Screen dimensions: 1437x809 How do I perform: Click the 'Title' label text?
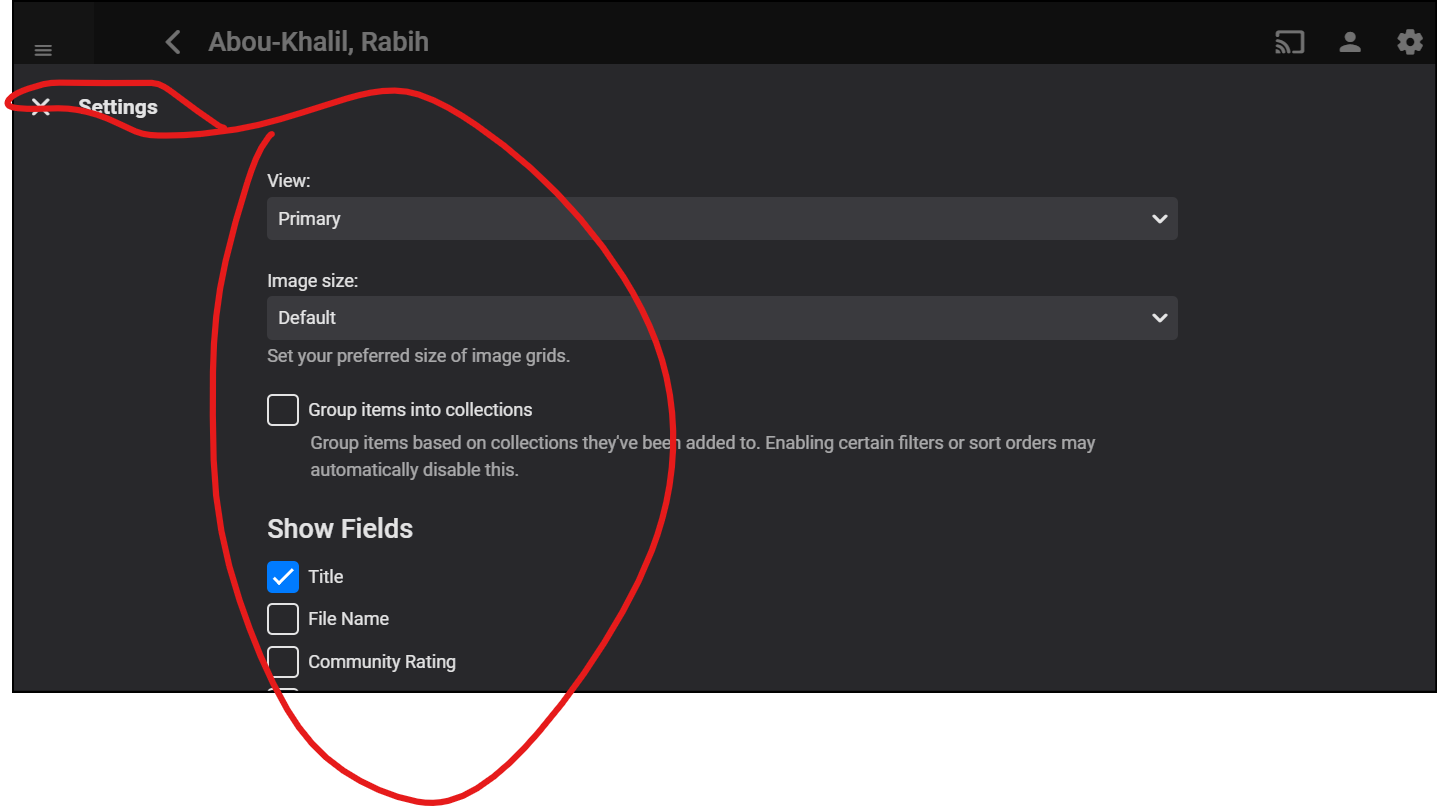(x=326, y=577)
